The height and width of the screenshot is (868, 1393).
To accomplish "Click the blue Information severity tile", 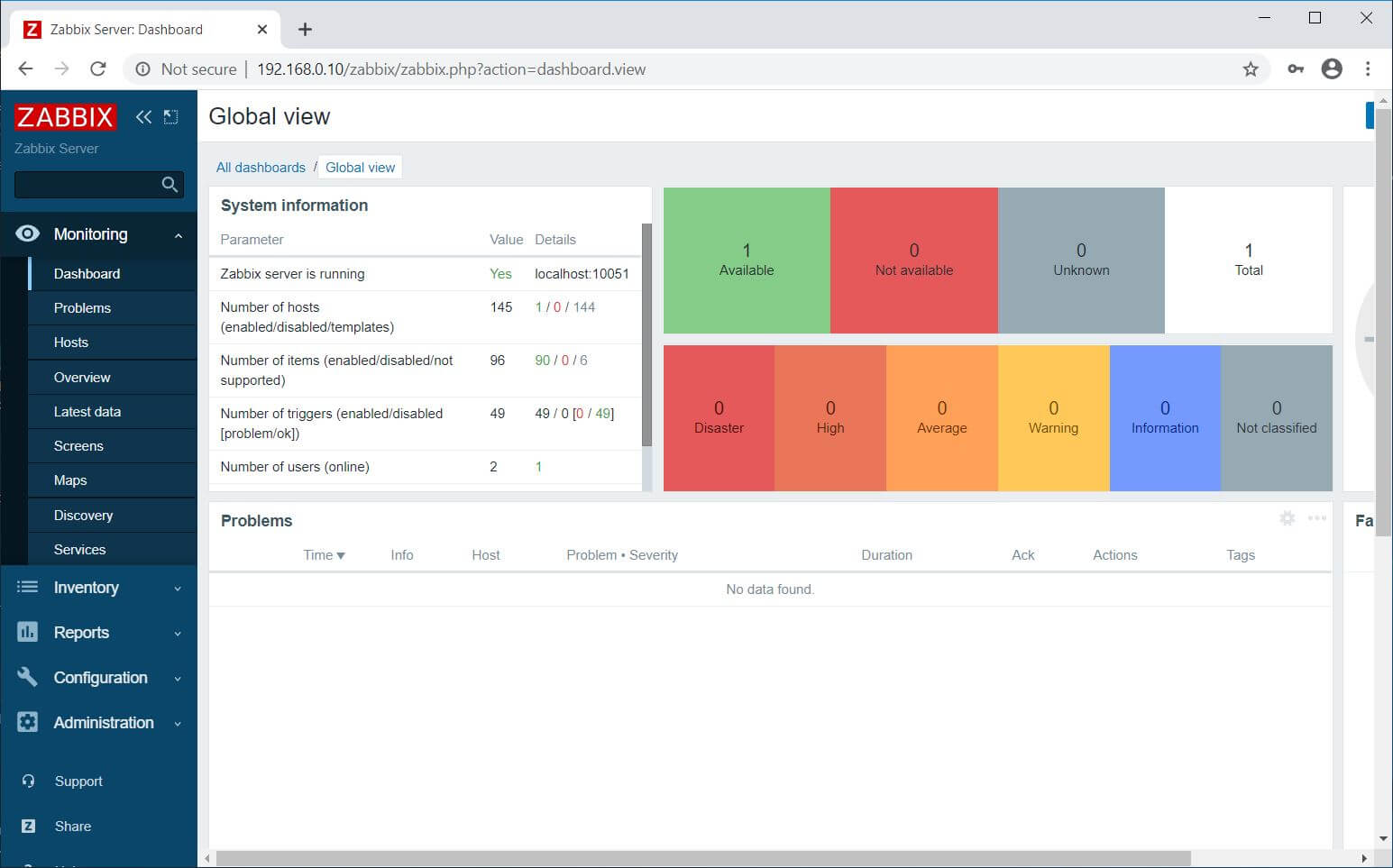I will click(1165, 418).
